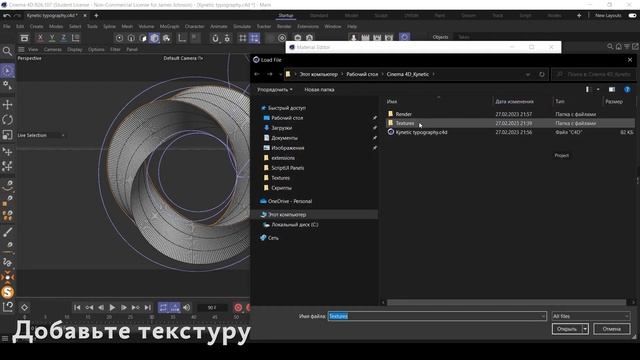Click the Play Forward button in timeline

(x=112, y=307)
